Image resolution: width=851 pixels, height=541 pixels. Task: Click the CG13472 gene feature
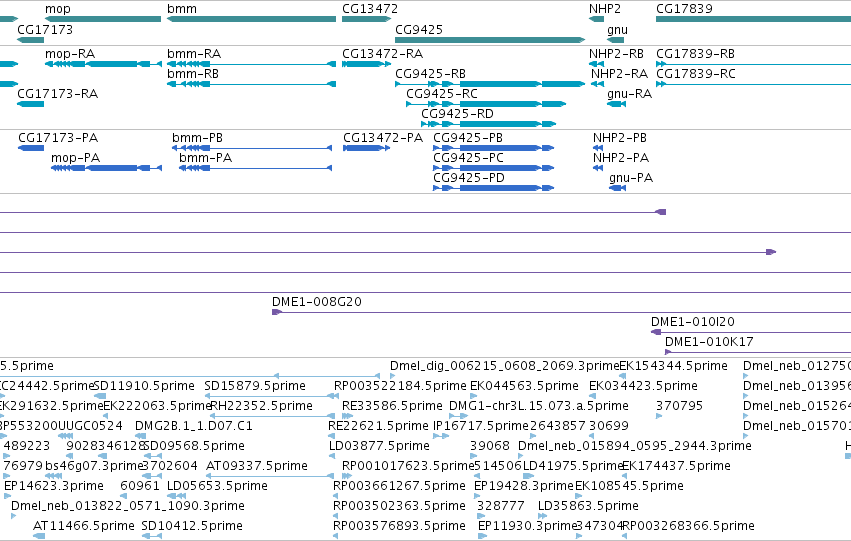coord(366,19)
